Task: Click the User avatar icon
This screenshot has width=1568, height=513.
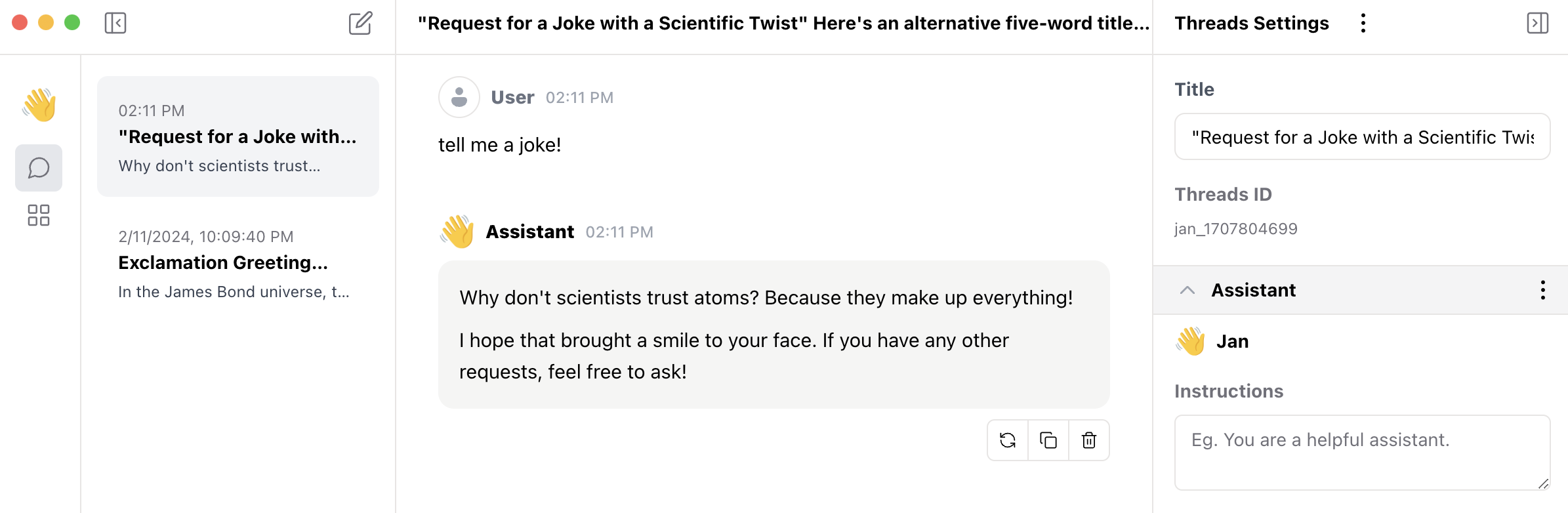Action: tap(459, 97)
